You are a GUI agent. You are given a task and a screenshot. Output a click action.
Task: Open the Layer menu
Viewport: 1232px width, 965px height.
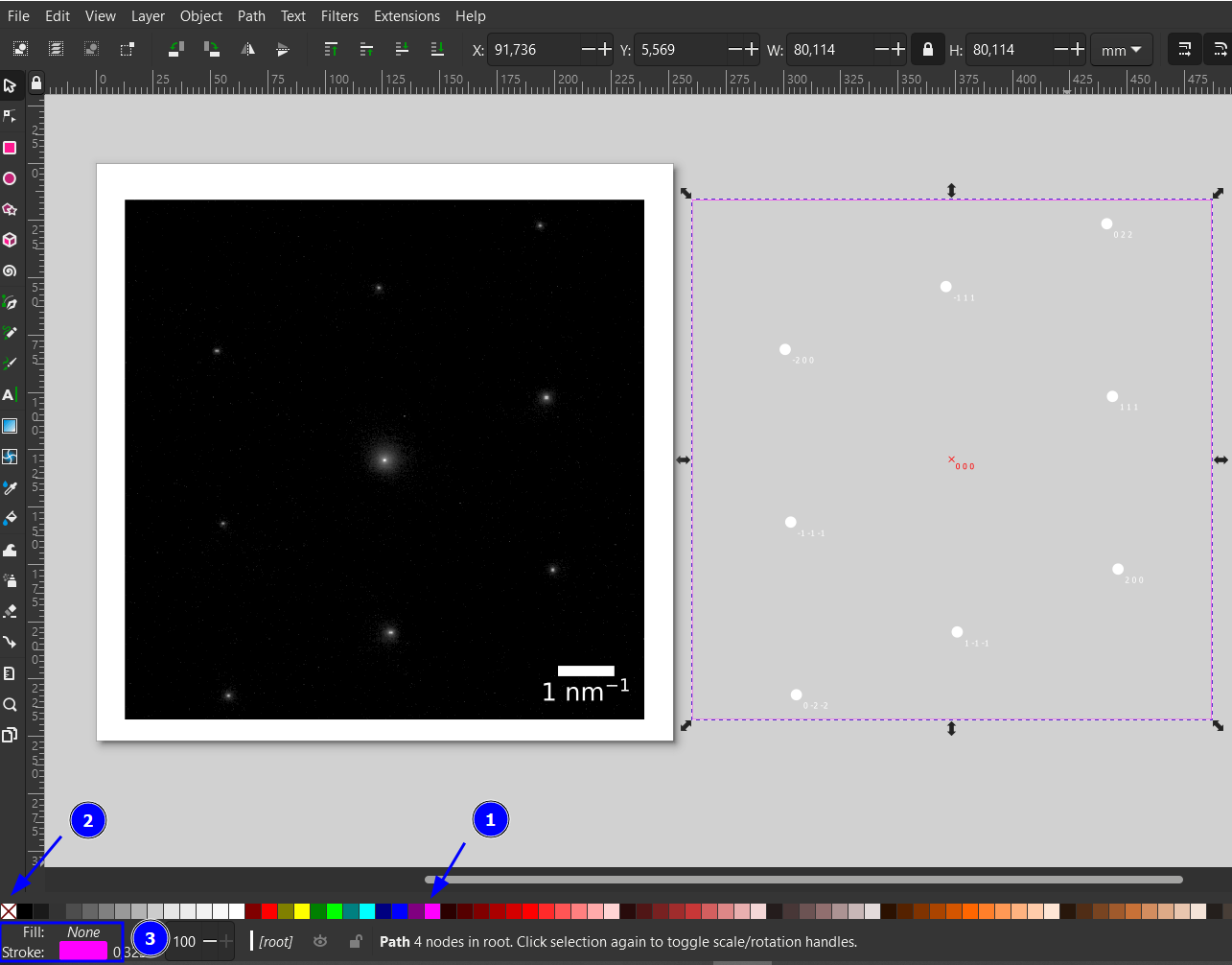[148, 16]
